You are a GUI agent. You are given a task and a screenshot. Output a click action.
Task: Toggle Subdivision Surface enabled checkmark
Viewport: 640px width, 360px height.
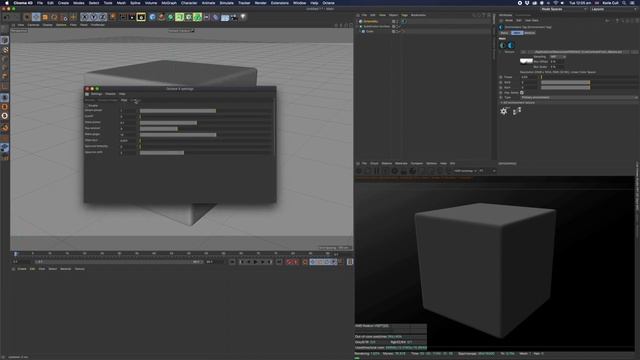pyautogui.click(x=399, y=27)
